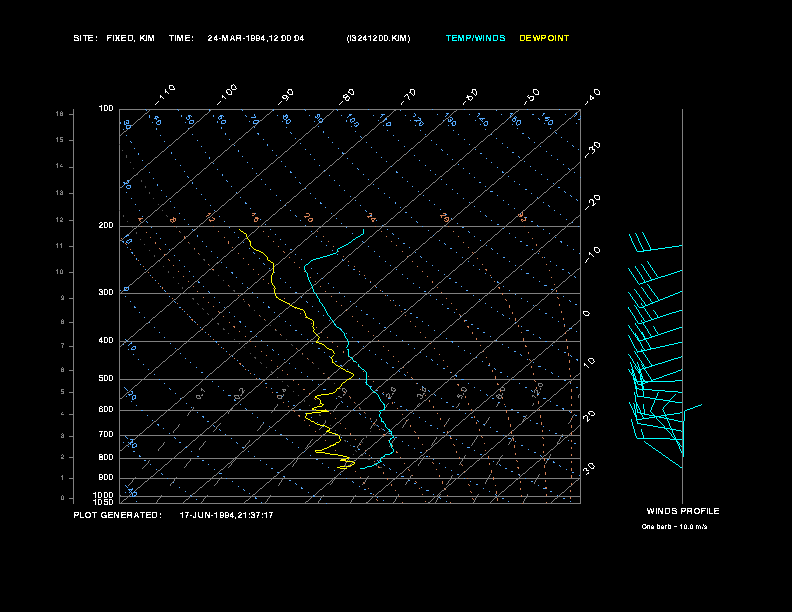792x612 pixels.
Task: Click the 400 pressure level label
Action: click(x=106, y=340)
